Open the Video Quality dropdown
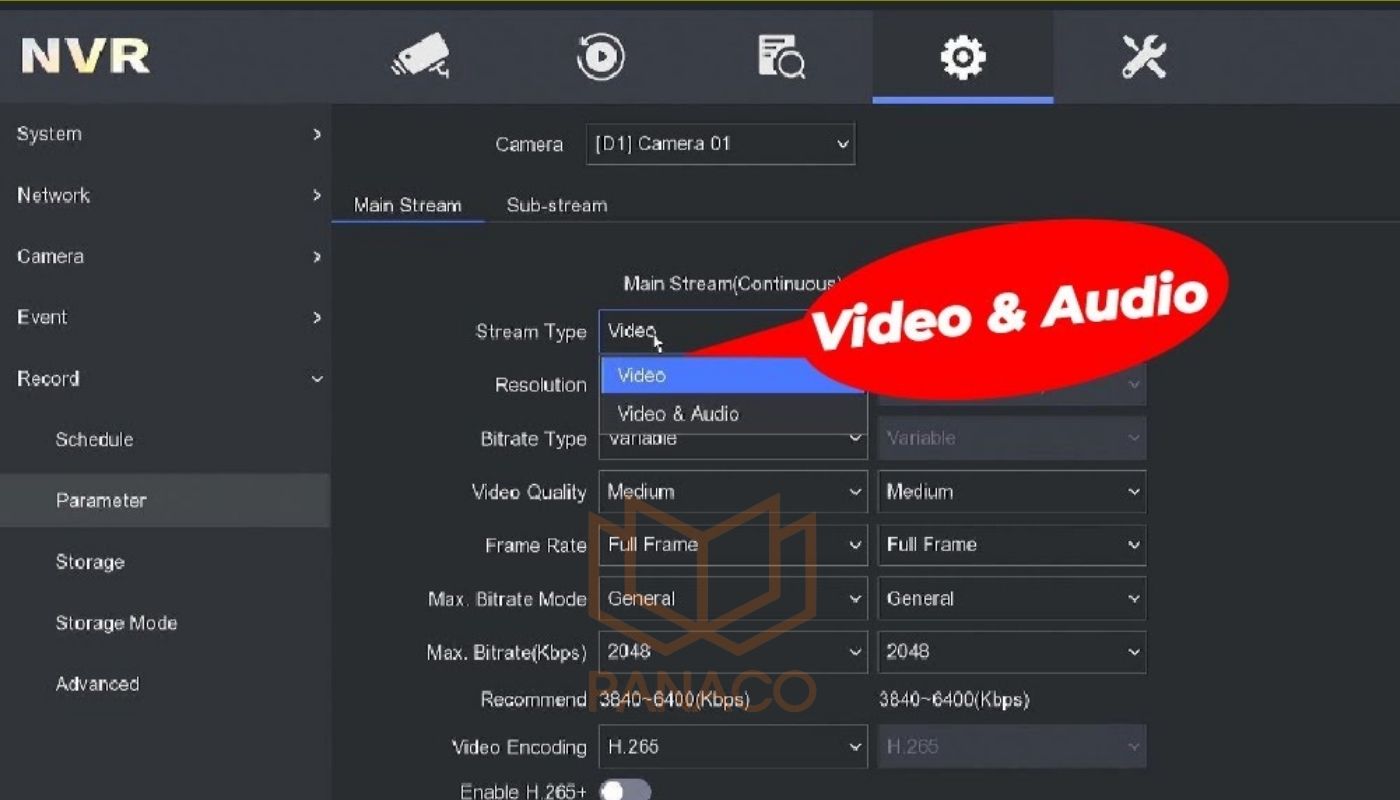This screenshot has height=800, width=1400. tap(732, 491)
